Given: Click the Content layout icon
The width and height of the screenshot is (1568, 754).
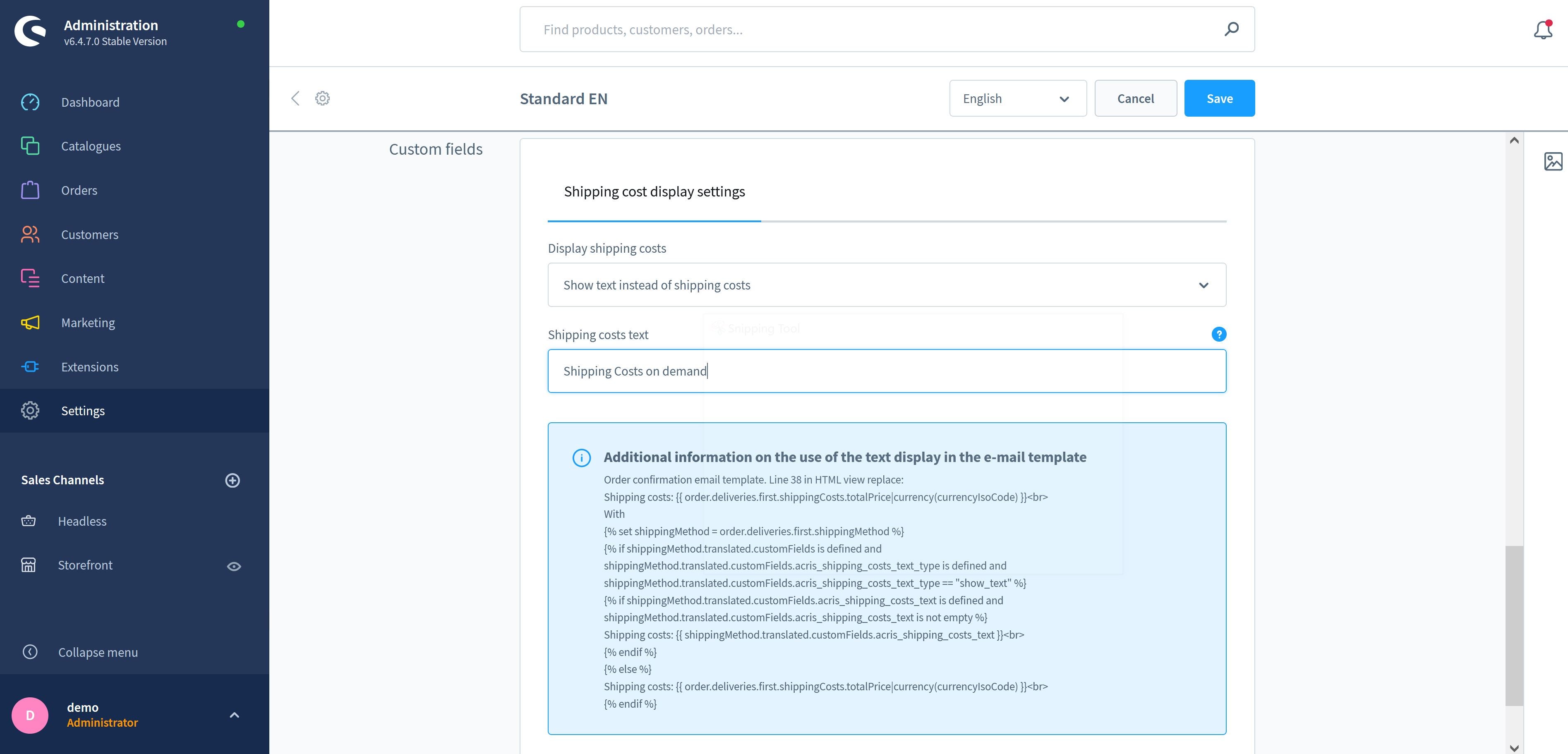Looking at the screenshot, I should [x=30, y=278].
